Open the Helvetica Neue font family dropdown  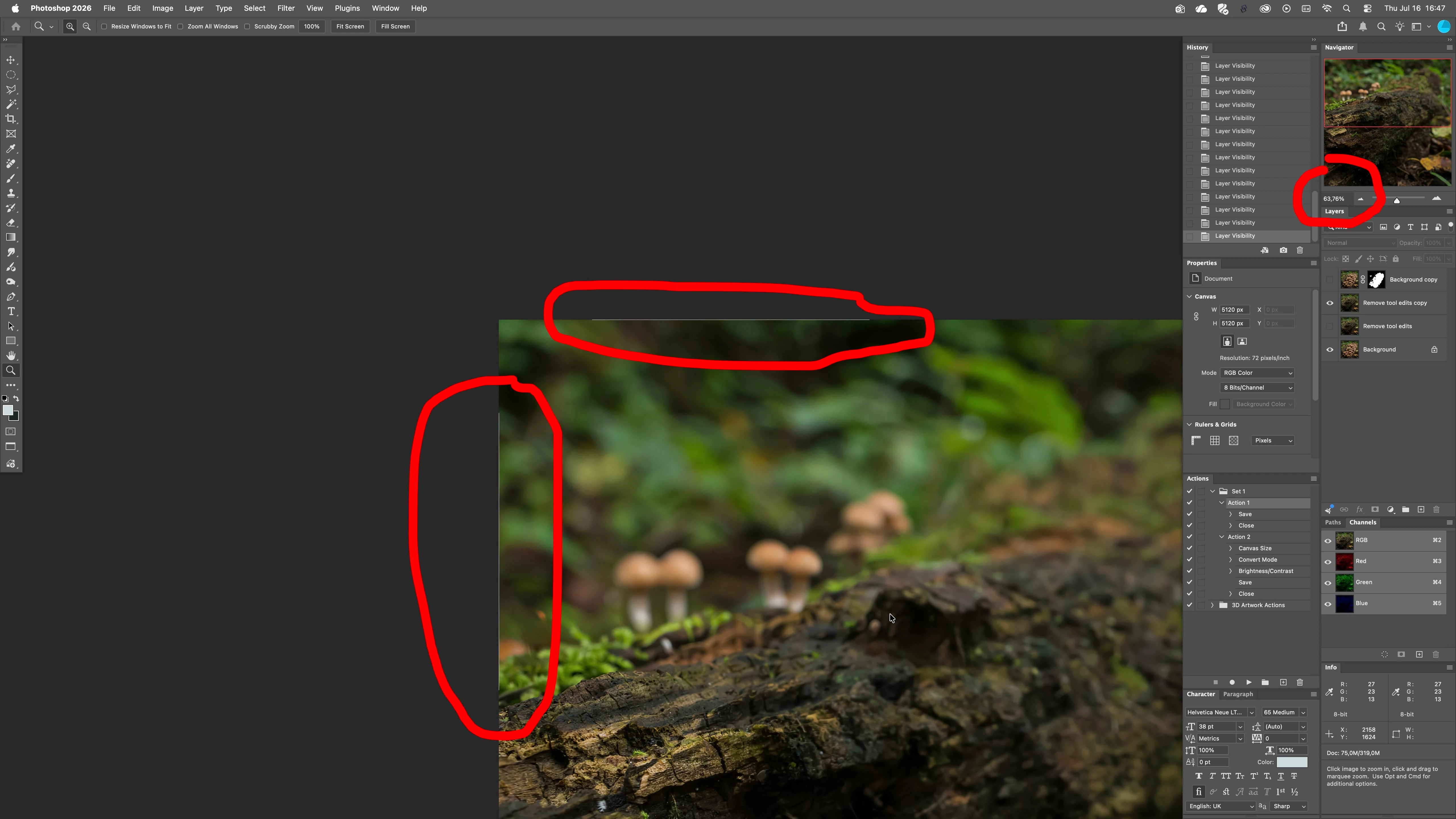click(x=1220, y=713)
